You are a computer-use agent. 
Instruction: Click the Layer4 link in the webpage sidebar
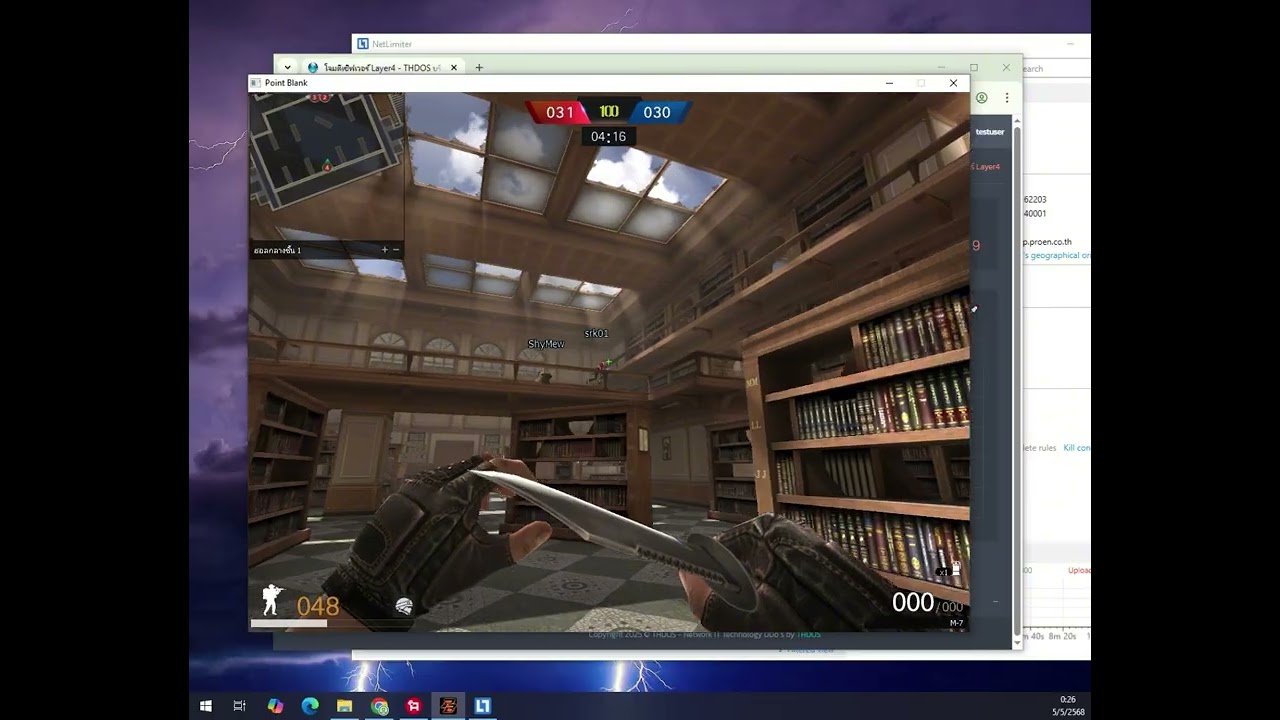[986, 167]
